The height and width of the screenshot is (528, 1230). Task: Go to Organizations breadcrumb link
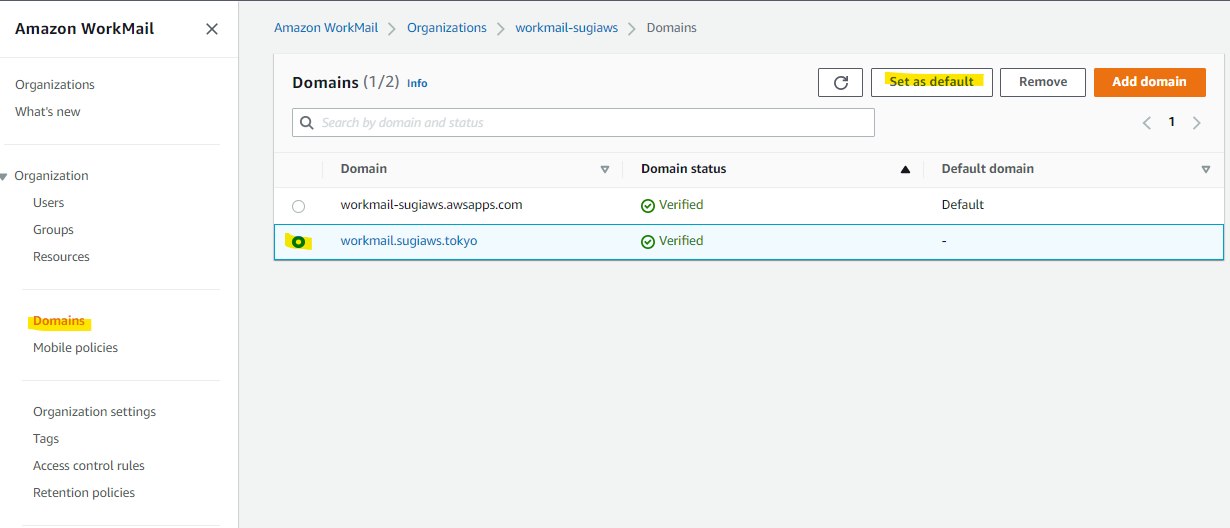coord(447,28)
